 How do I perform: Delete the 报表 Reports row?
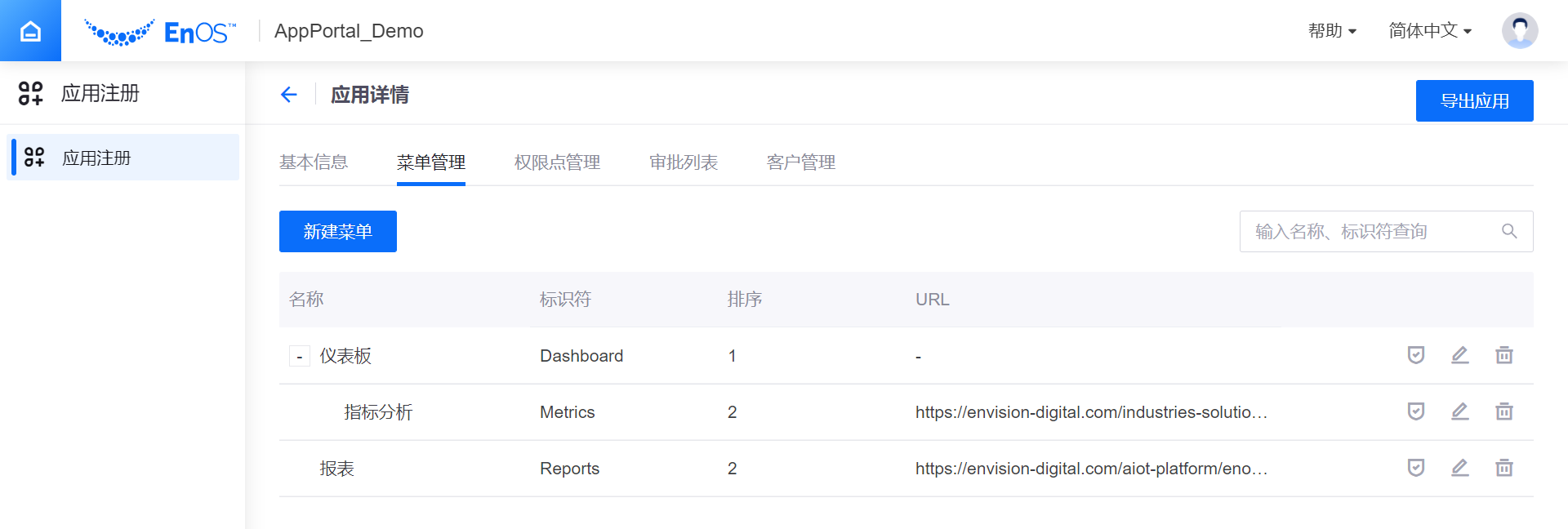click(x=1503, y=468)
